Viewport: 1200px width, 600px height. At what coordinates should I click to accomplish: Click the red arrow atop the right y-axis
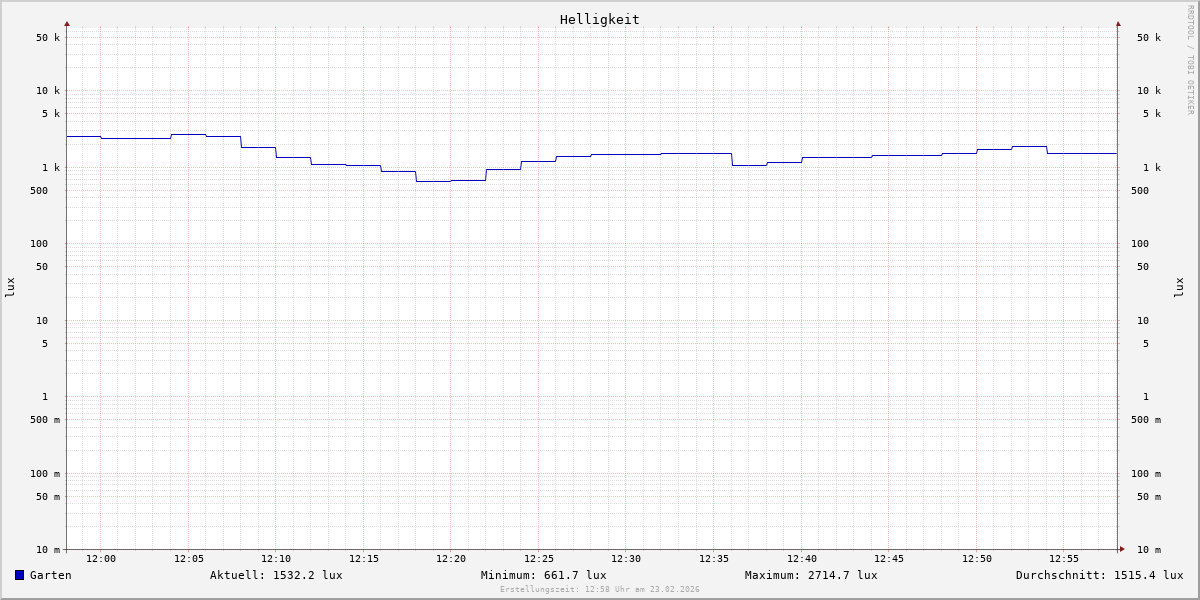[1118, 23]
